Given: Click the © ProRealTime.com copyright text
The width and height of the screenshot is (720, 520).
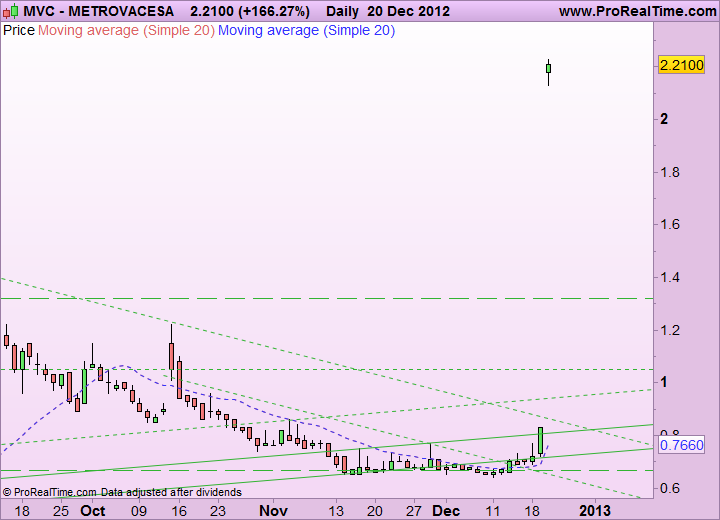Looking at the screenshot, I should (50, 492).
